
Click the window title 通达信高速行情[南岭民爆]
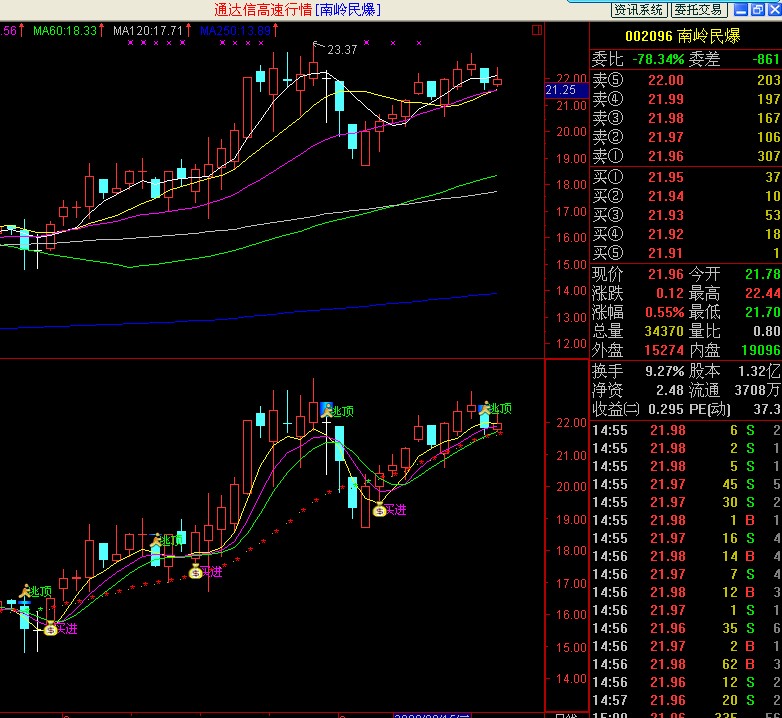(298, 9)
